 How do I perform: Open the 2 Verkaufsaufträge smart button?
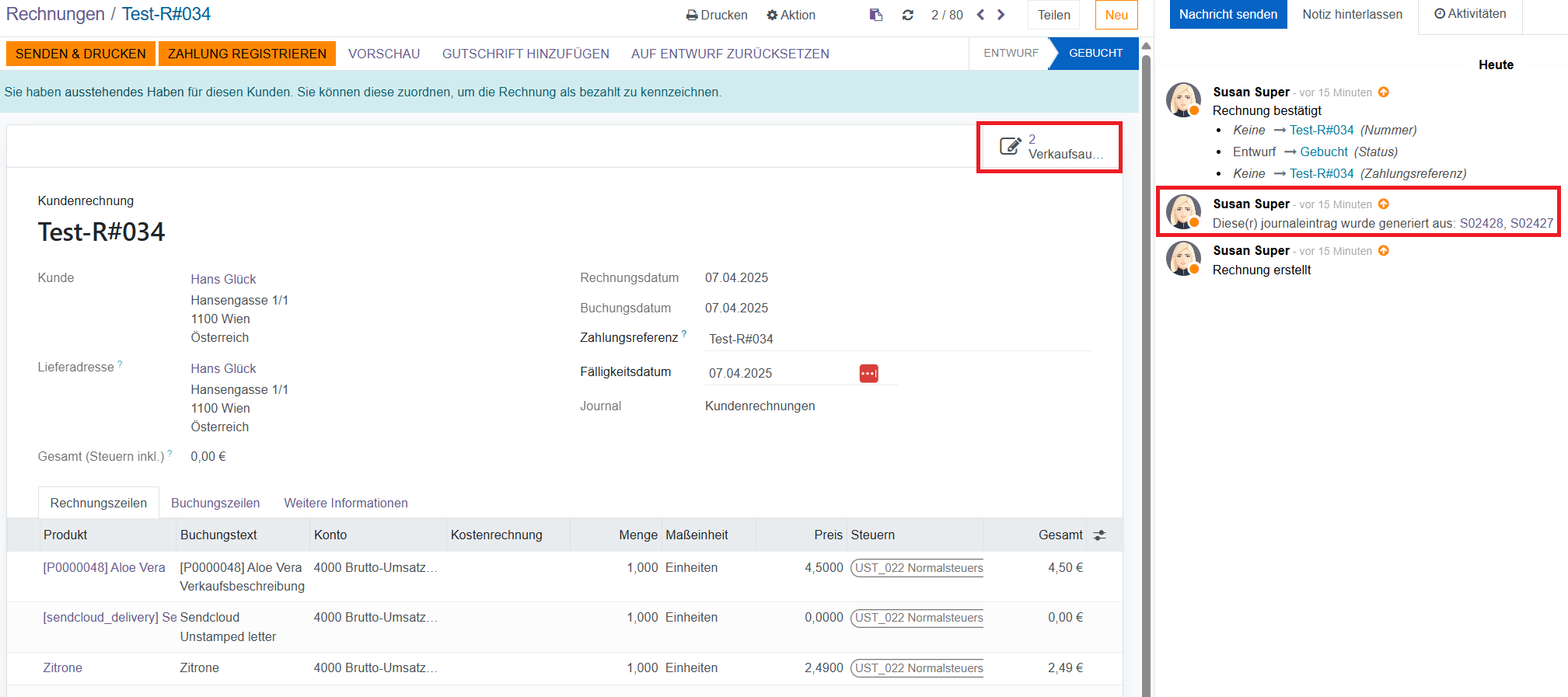click(x=1049, y=147)
